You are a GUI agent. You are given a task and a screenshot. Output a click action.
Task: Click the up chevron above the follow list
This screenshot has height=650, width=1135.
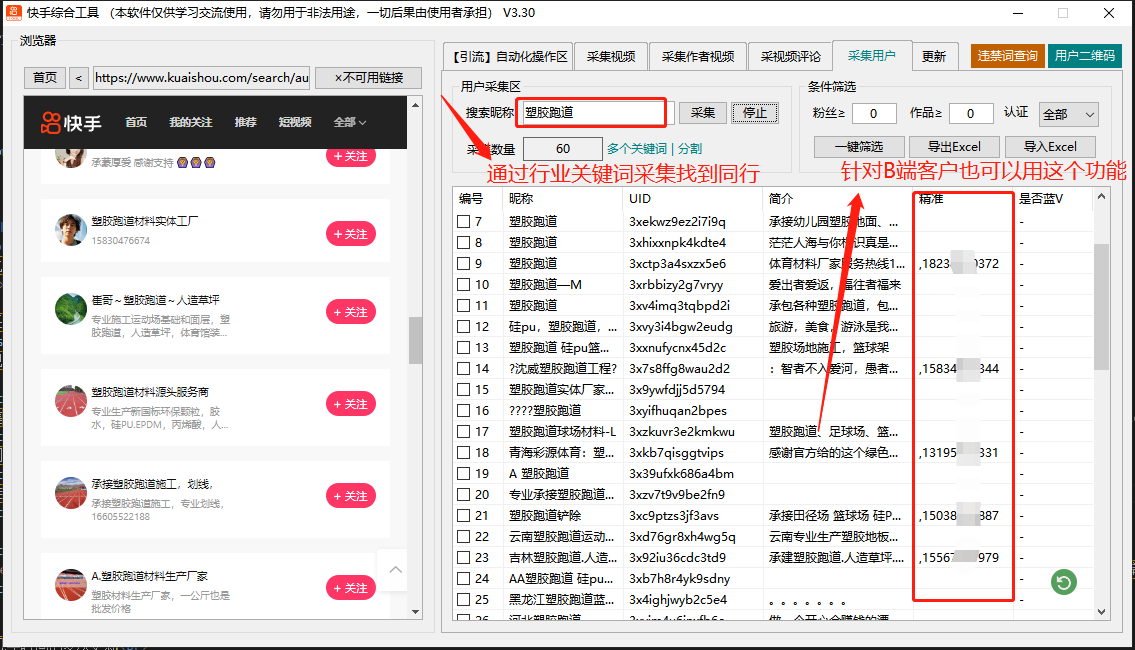click(x=392, y=569)
